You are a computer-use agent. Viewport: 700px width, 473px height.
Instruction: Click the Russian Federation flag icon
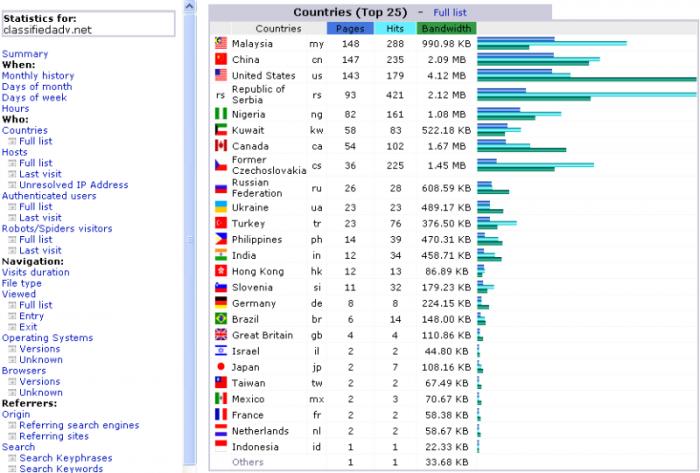tap(221, 188)
